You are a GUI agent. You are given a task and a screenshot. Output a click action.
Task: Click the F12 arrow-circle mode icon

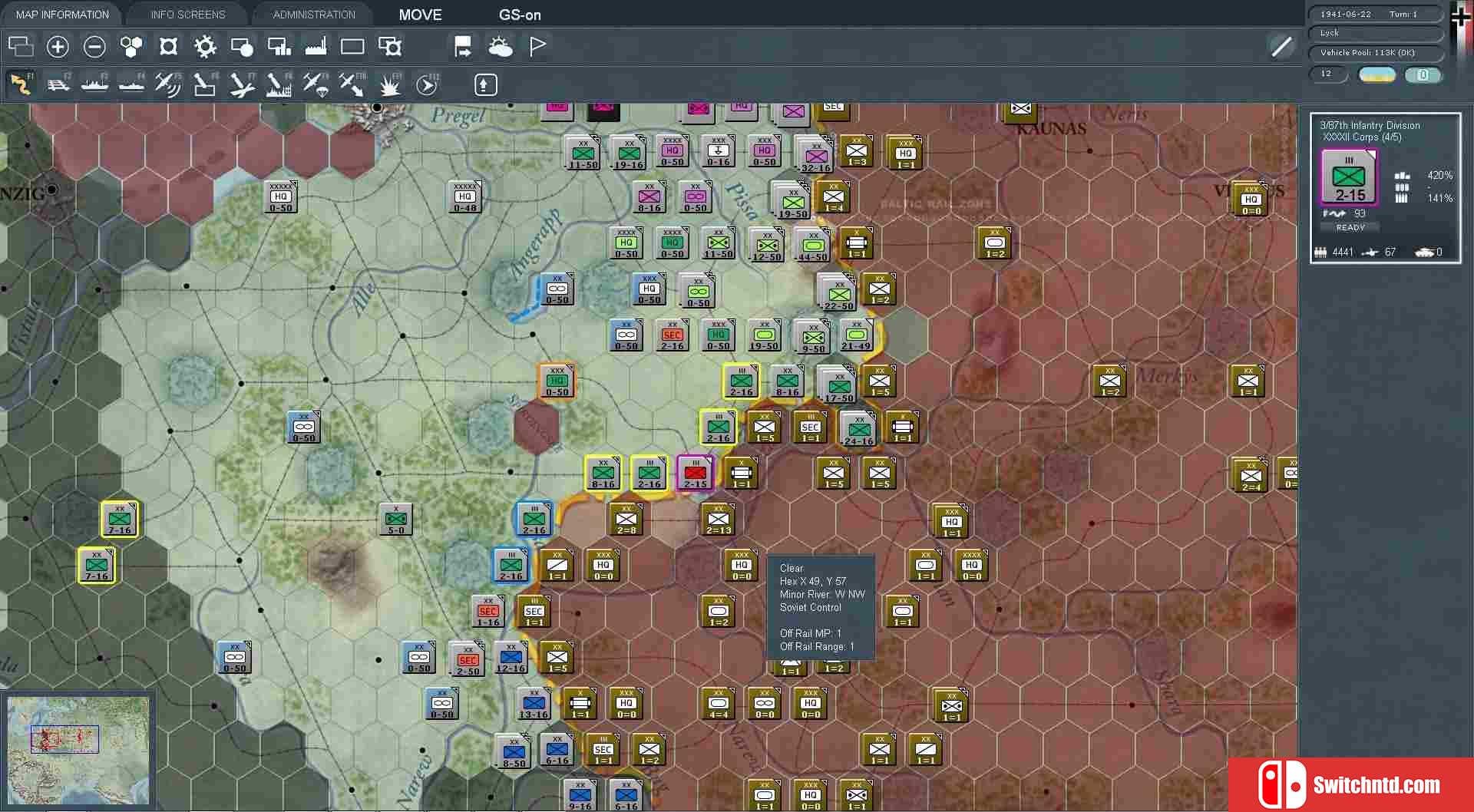(427, 84)
